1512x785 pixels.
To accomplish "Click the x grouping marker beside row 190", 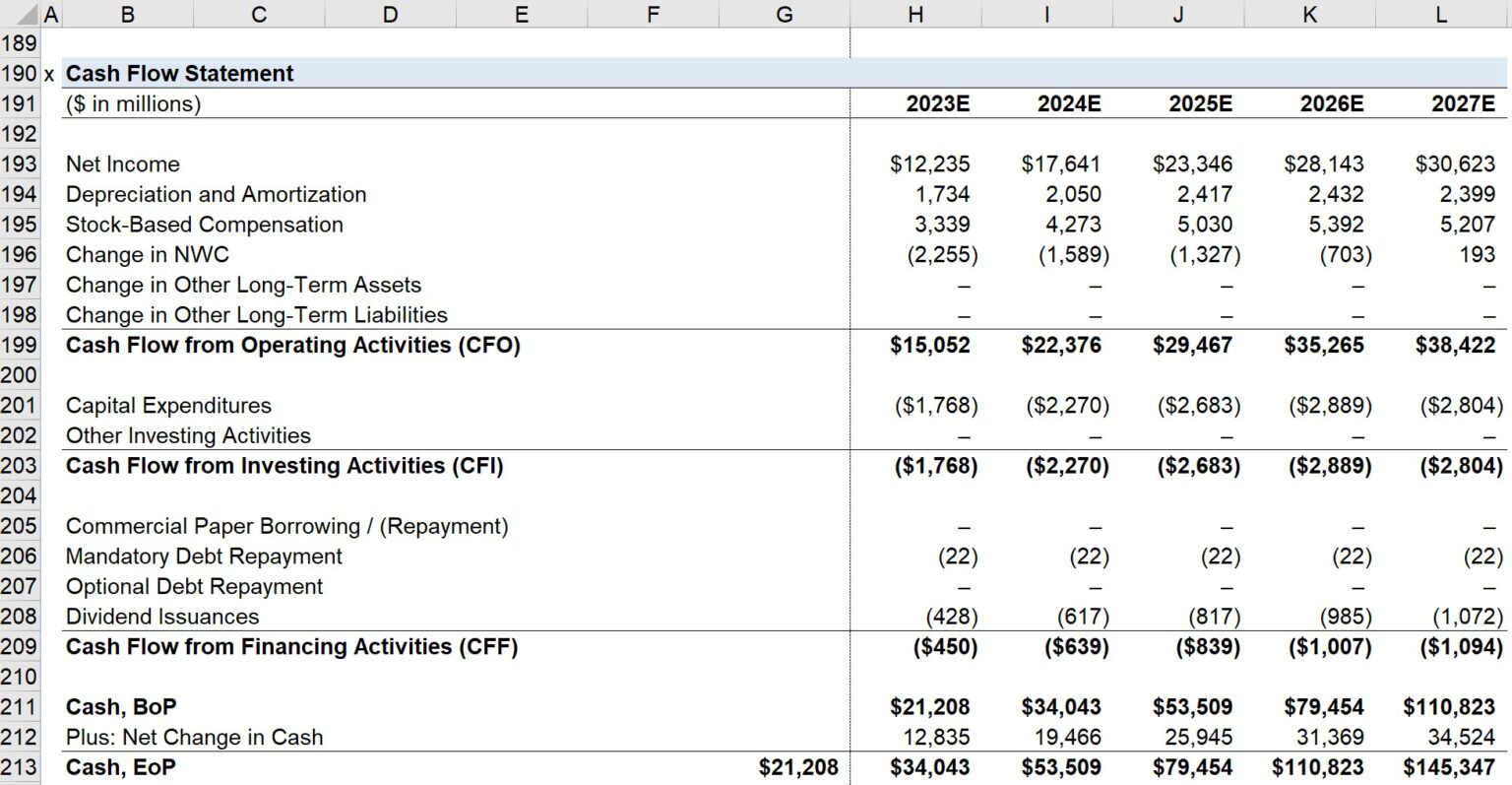I will [x=47, y=73].
